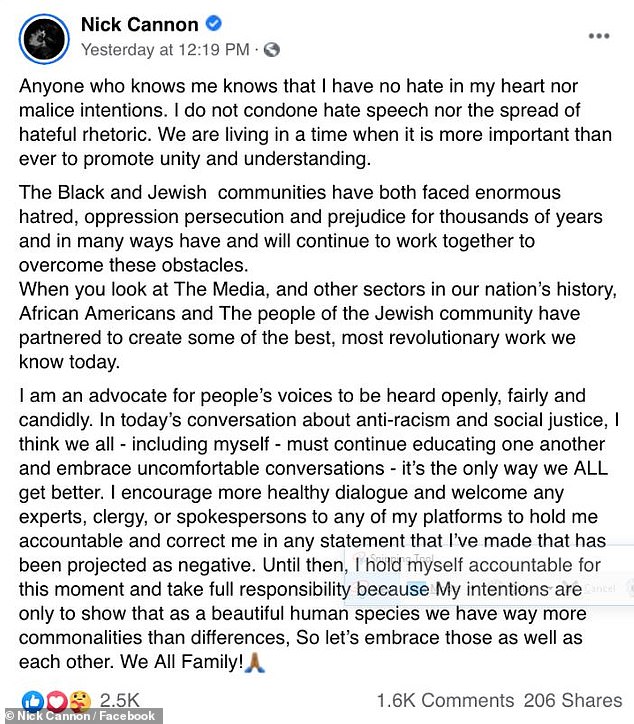Screen dimensions: 634x724
Task: Click sentence starting When you look at
Action: pos(318,326)
